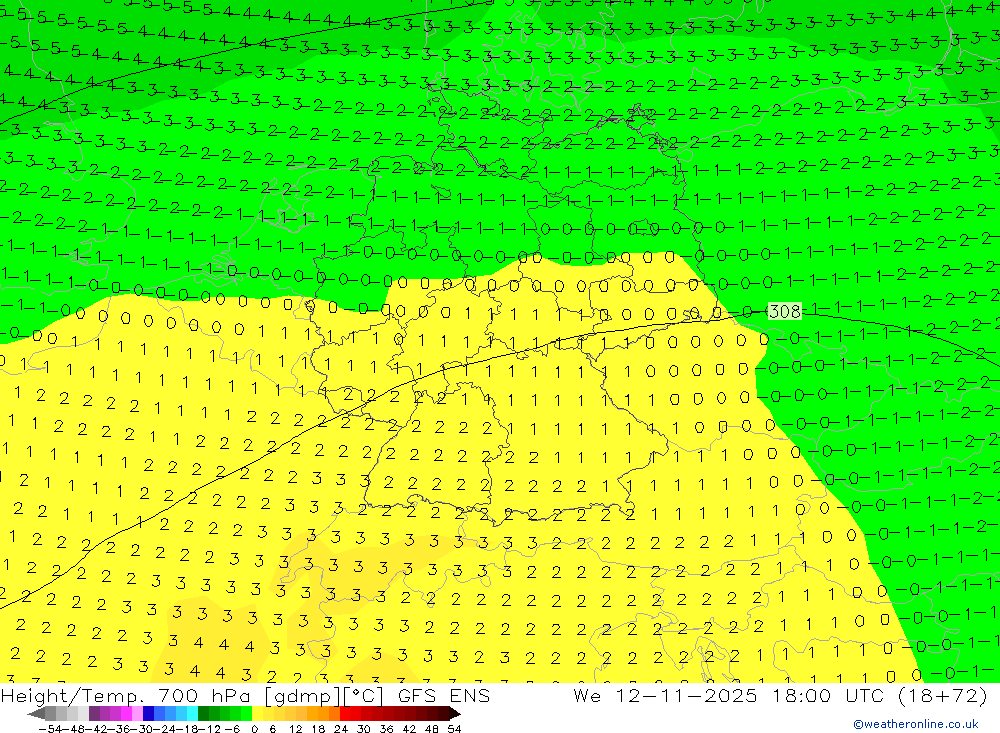
Task: Click the dark right arrow of color scale
Action: [x=455, y=714]
